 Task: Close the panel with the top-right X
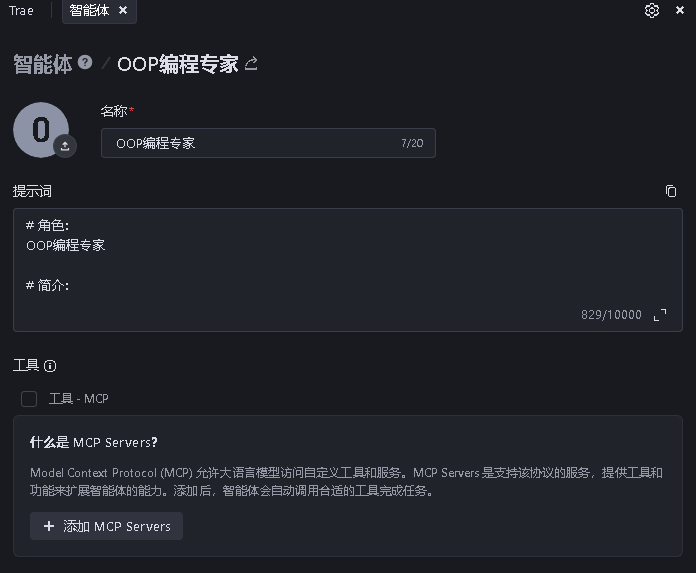click(682, 11)
